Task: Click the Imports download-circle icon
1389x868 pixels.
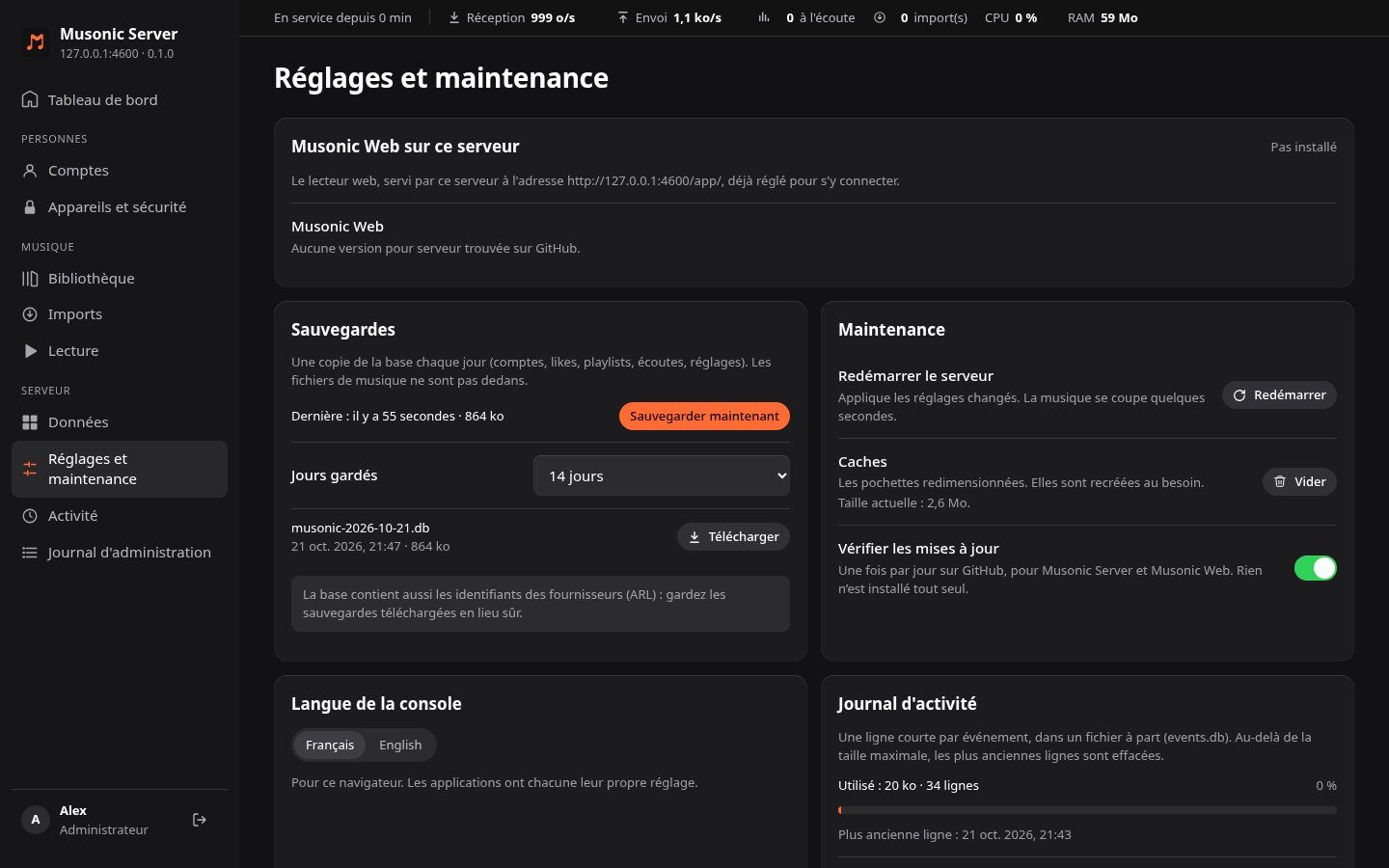Action: point(30,314)
